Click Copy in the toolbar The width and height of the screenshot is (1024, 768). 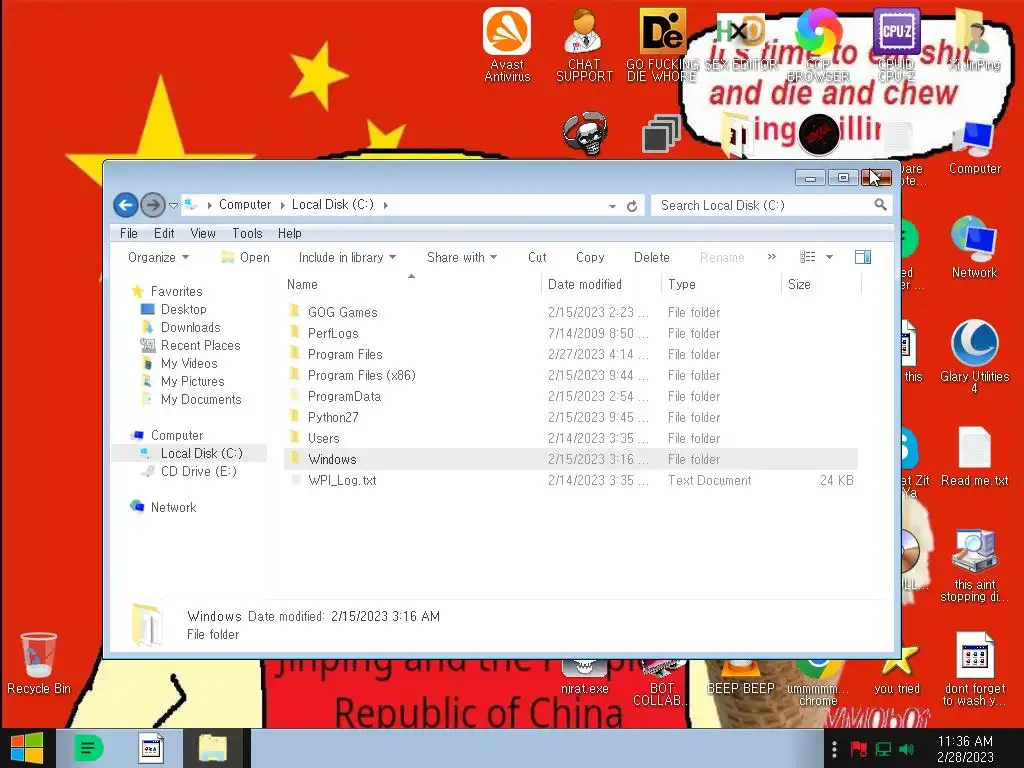[x=590, y=257]
